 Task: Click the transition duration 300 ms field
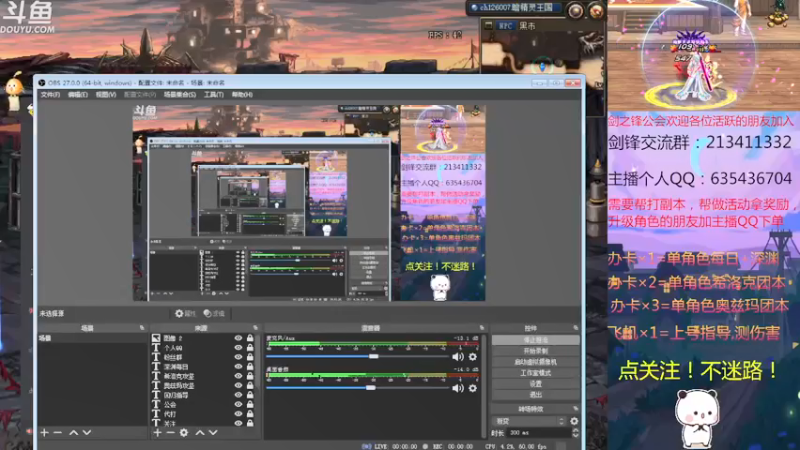pyautogui.click(x=538, y=433)
